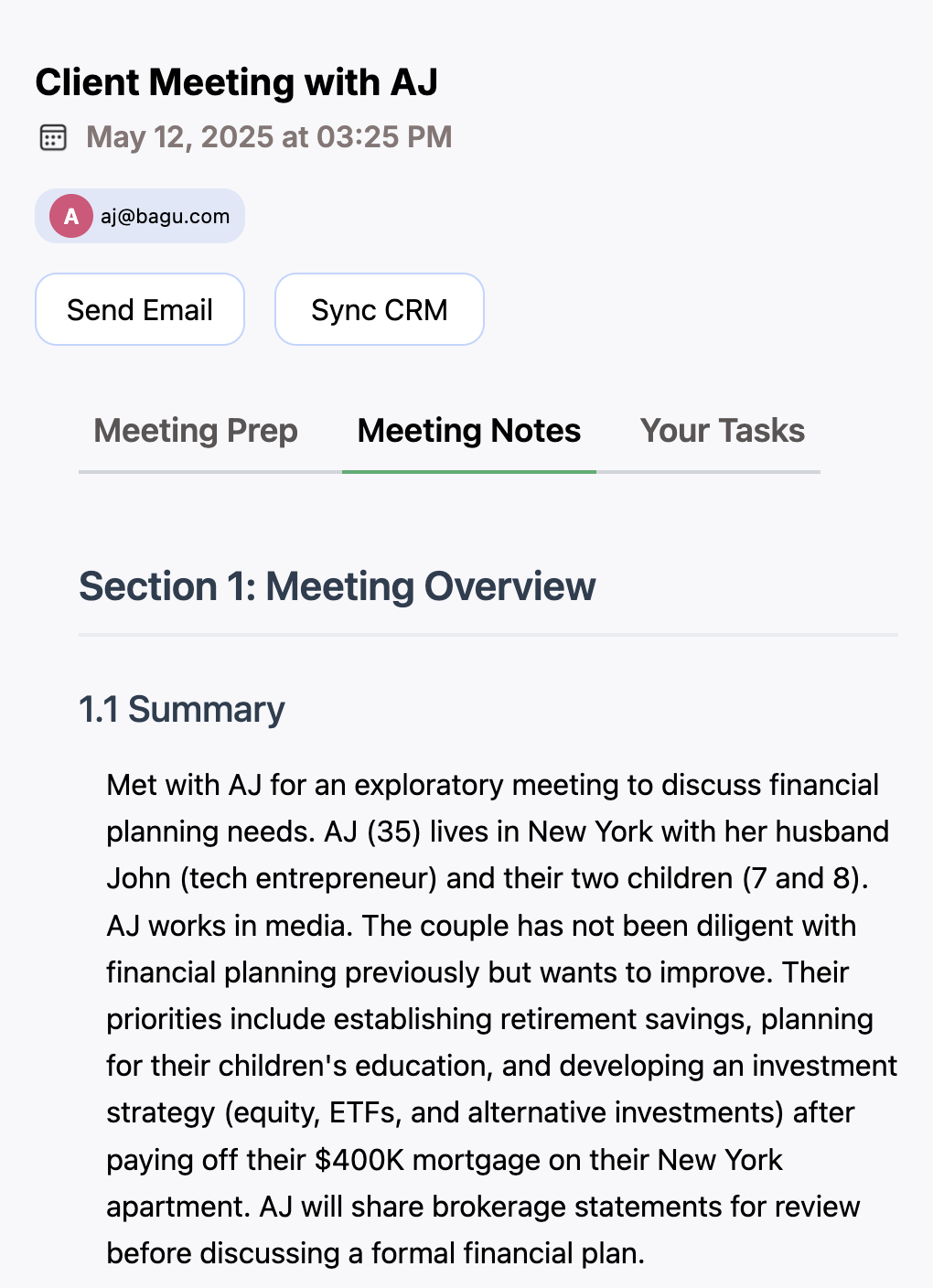Select the aj@bagu.com attendee chip
Image resolution: width=933 pixels, height=1288 pixels.
[140, 216]
